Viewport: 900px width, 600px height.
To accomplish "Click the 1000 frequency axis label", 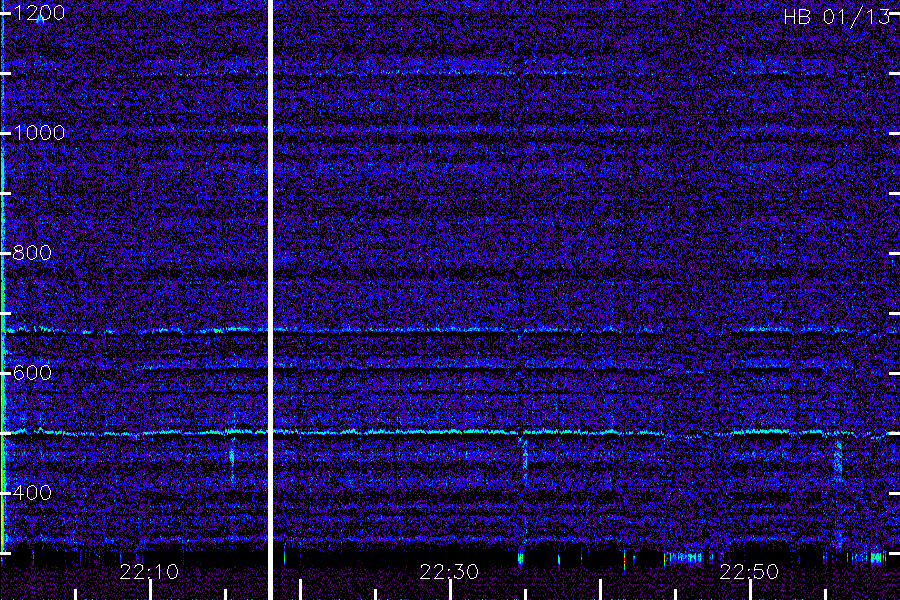I will click(x=39, y=133).
